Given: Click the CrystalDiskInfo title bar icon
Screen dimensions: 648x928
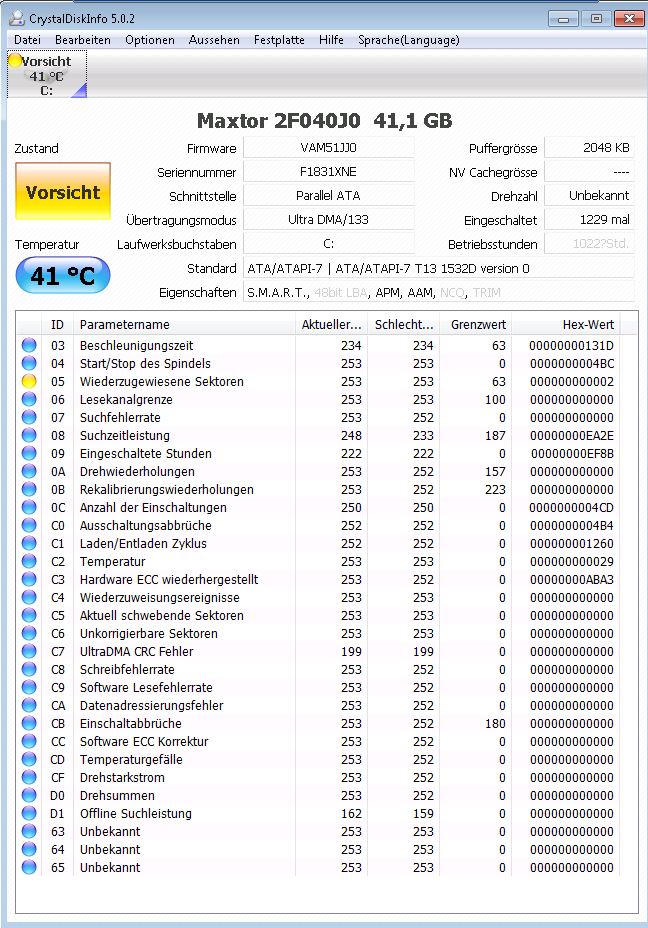Looking at the screenshot, I should [17, 18].
